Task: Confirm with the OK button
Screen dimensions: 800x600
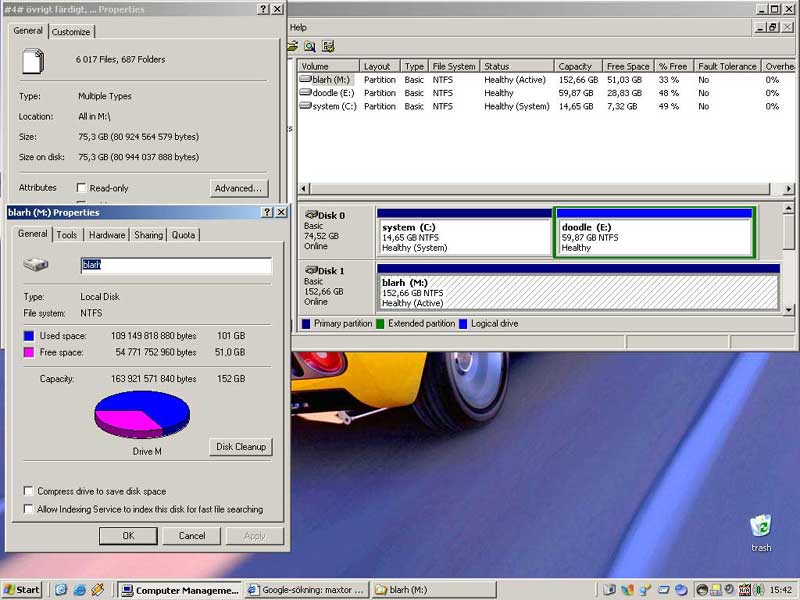Action: coord(129,536)
